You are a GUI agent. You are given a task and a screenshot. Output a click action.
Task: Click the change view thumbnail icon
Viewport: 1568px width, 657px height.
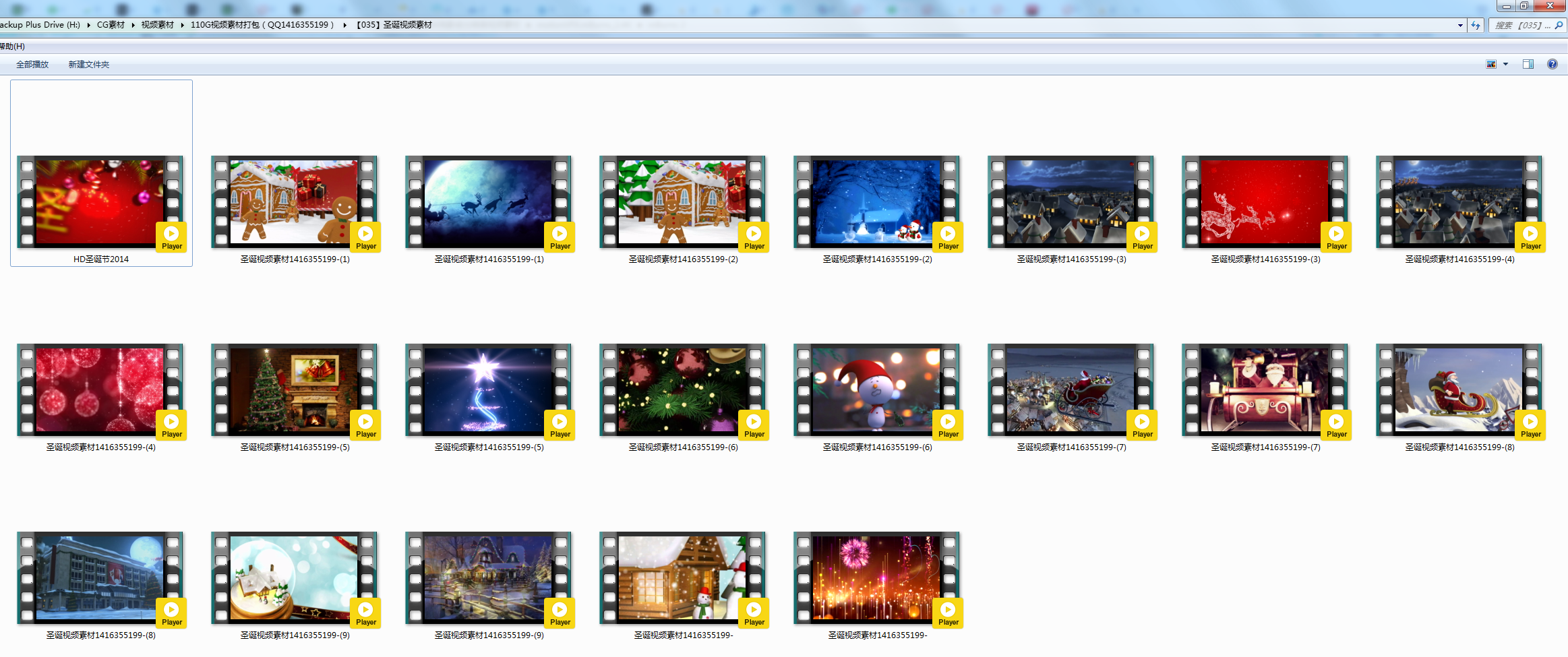pos(1491,64)
